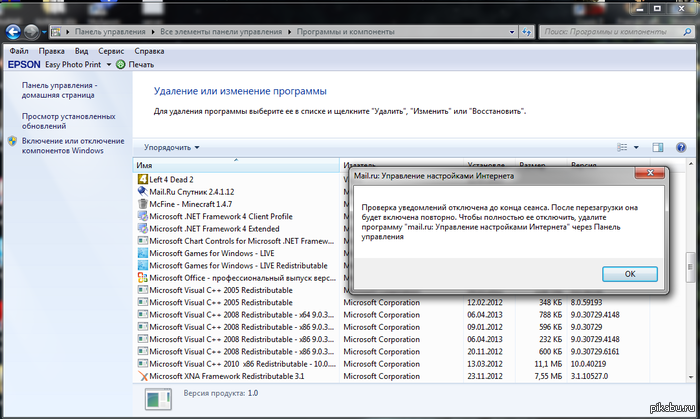Viewport: 700px width, 419px height.
Task: Toggle the preview pane icon
Action: 658,148
